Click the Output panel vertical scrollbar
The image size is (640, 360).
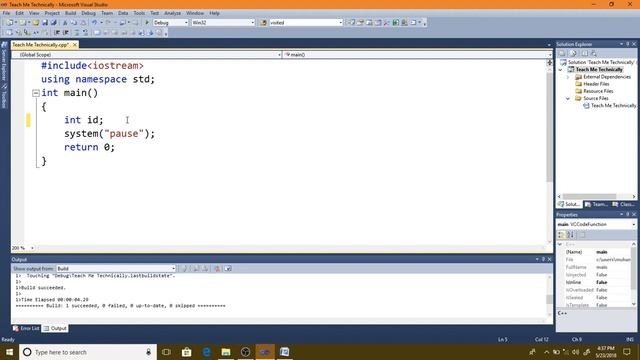coord(549,299)
